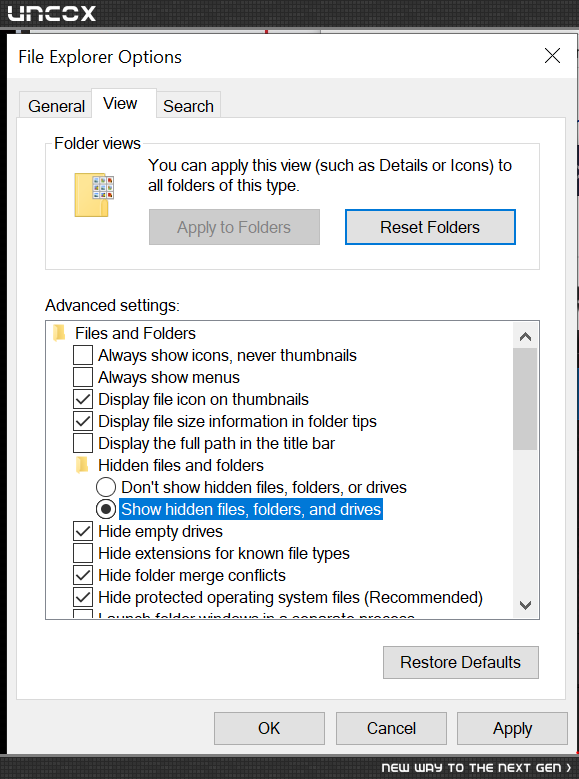The height and width of the screenshot is (779, 579).
Task: Click the Advanced settings scrollbar thumb
Action: point(525,399)
